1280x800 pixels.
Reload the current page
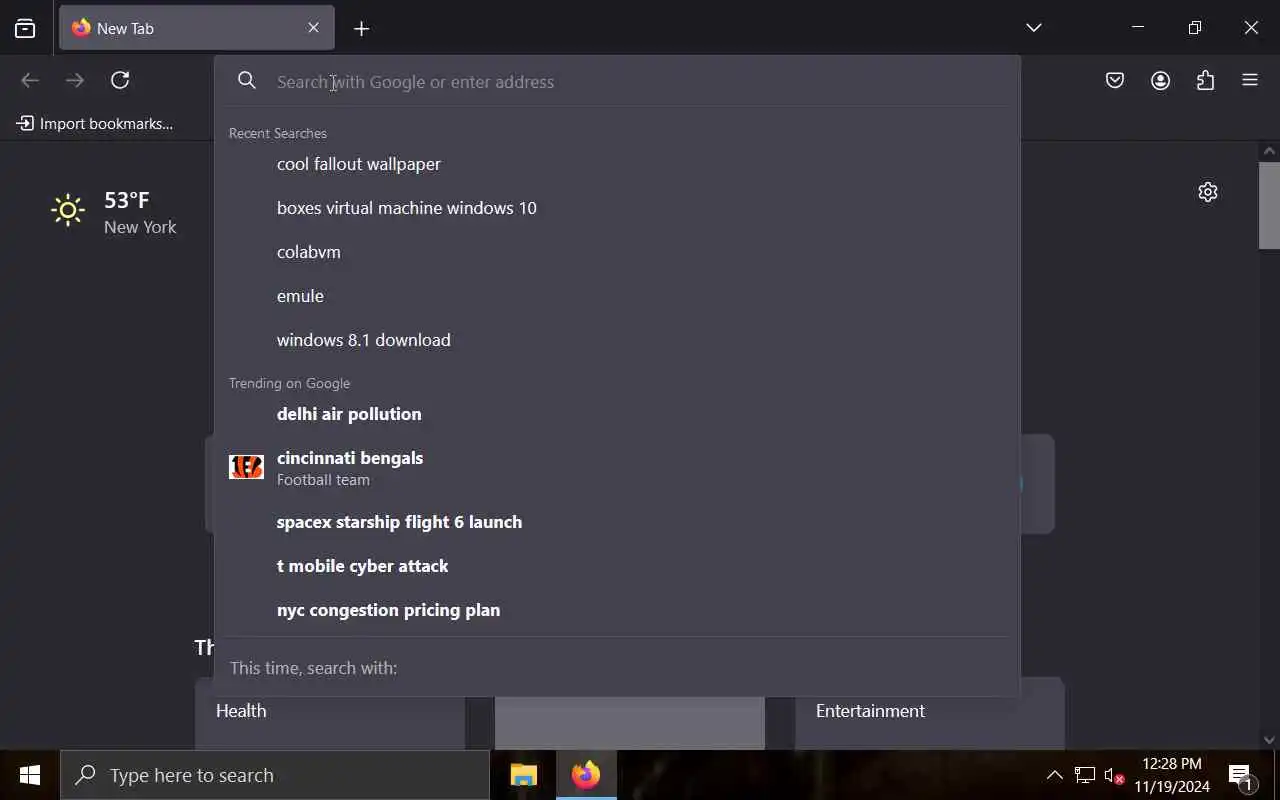(120, 80)
